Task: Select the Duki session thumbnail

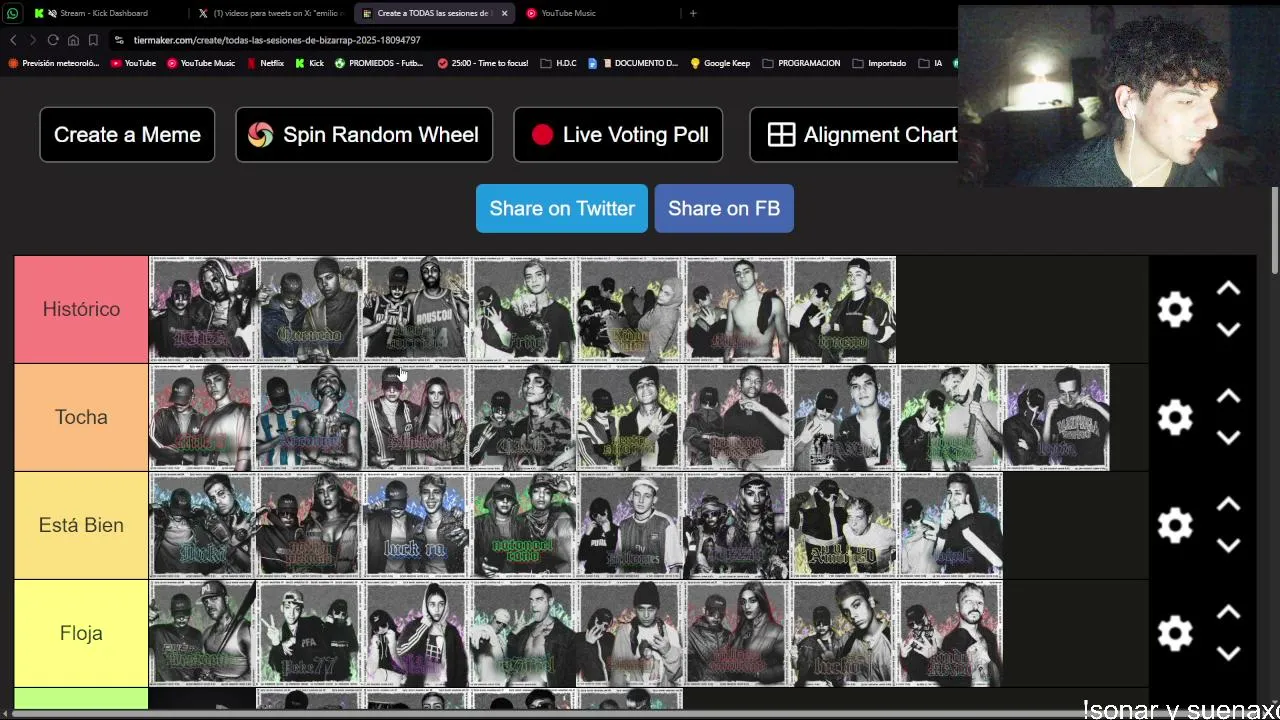Action: click(x=202, y=525)
